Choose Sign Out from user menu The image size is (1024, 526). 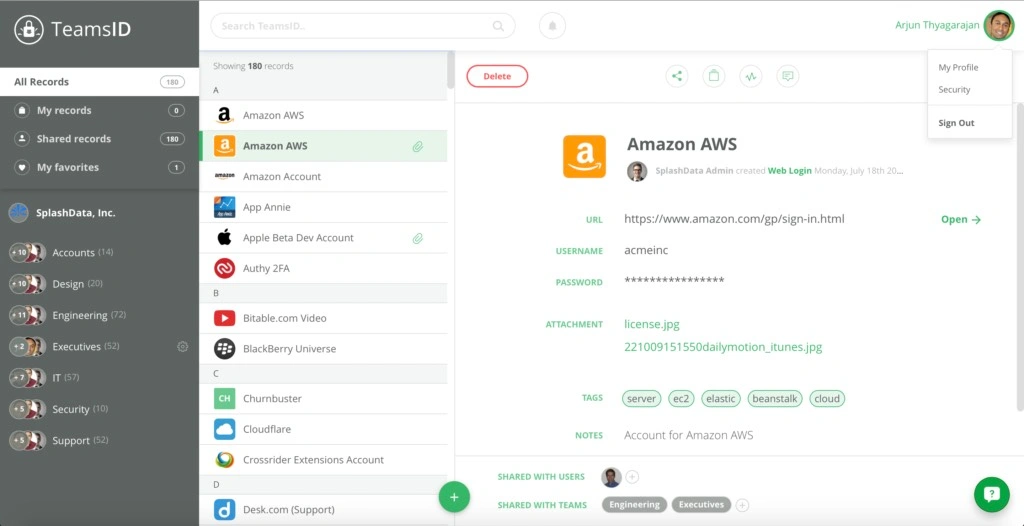[x=956, y=123]
